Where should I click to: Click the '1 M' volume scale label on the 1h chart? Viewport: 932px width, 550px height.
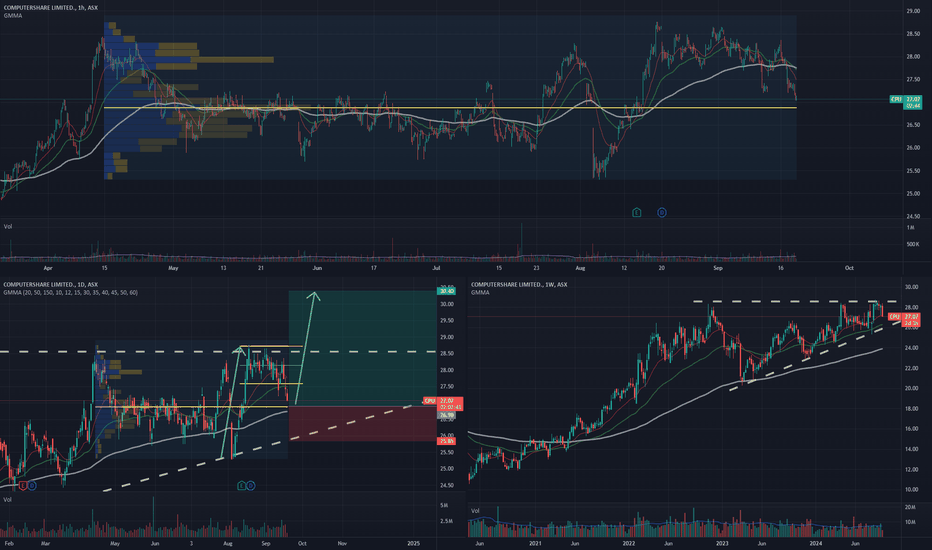(x=911, y=228)
